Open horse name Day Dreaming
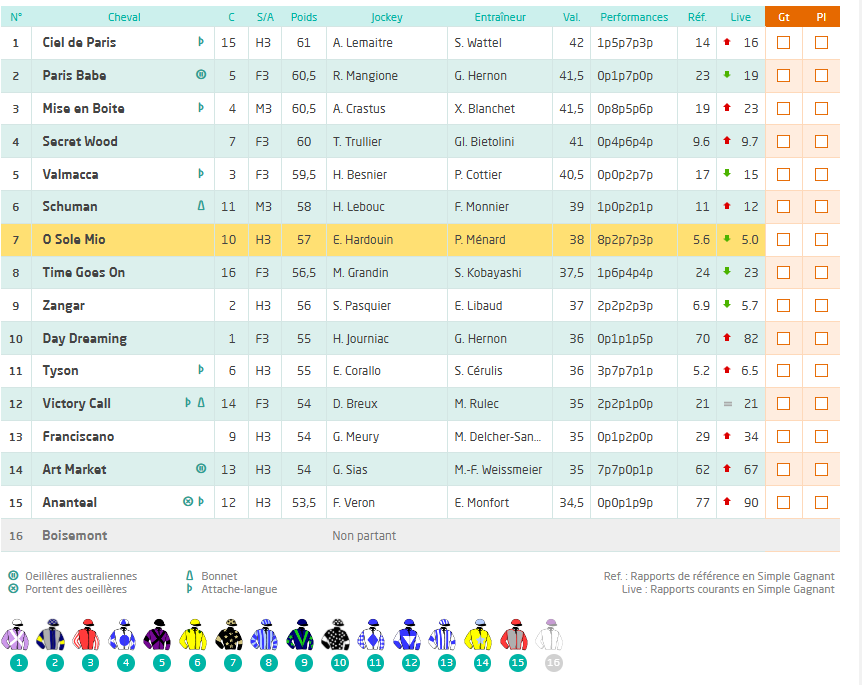 84,339
